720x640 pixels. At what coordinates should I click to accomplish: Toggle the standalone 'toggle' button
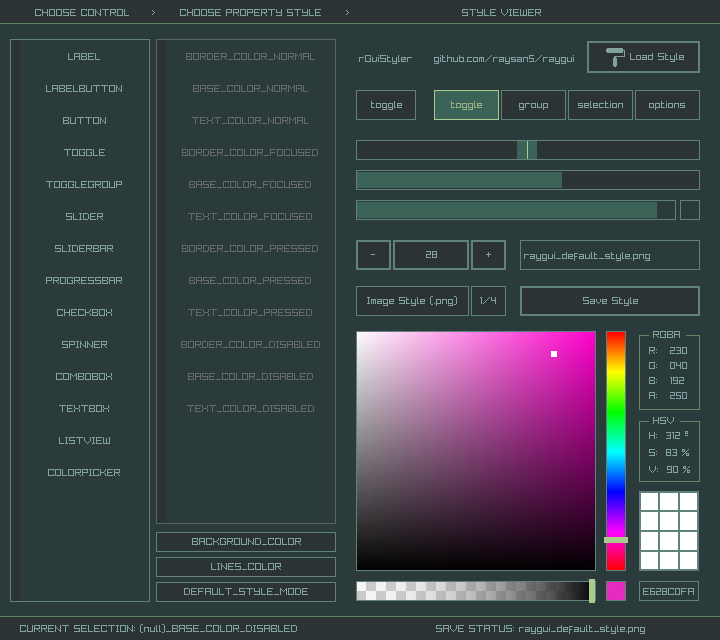point(386,105)
